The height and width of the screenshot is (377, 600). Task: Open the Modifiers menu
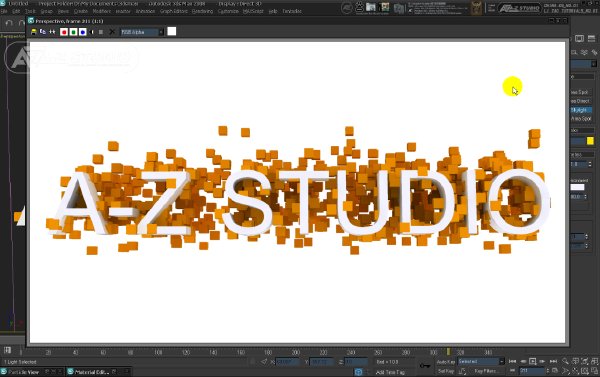[102, 11]
